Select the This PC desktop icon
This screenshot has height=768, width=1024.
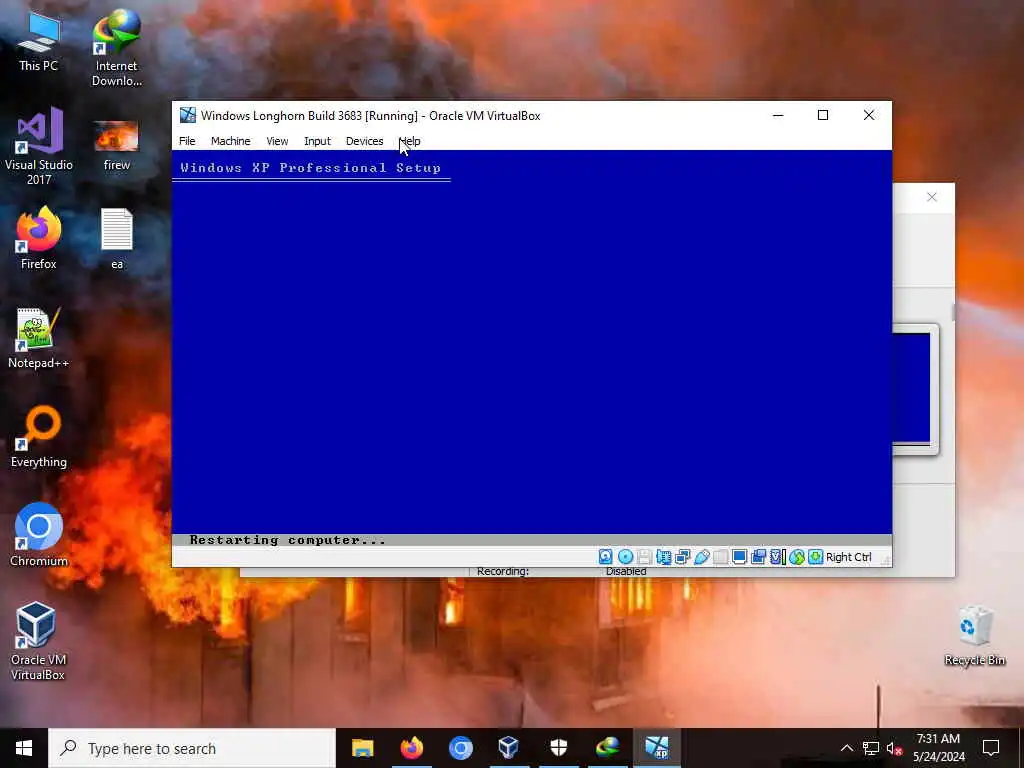39,41
